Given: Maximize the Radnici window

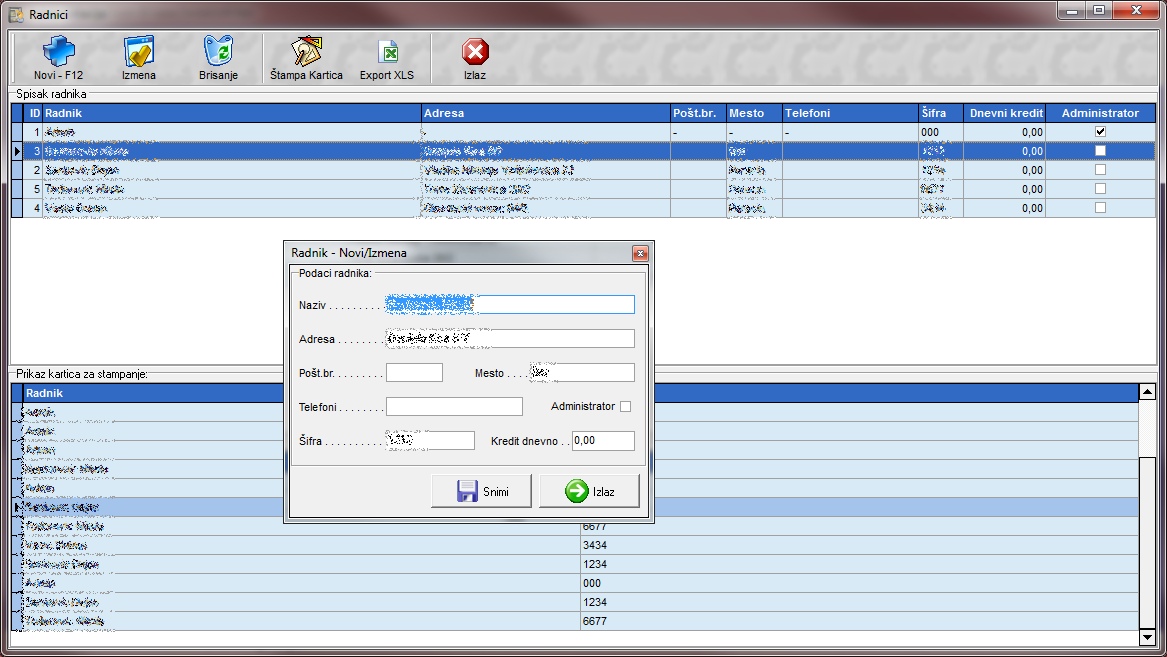Looking at the screenshot, I should point(1099,10).
